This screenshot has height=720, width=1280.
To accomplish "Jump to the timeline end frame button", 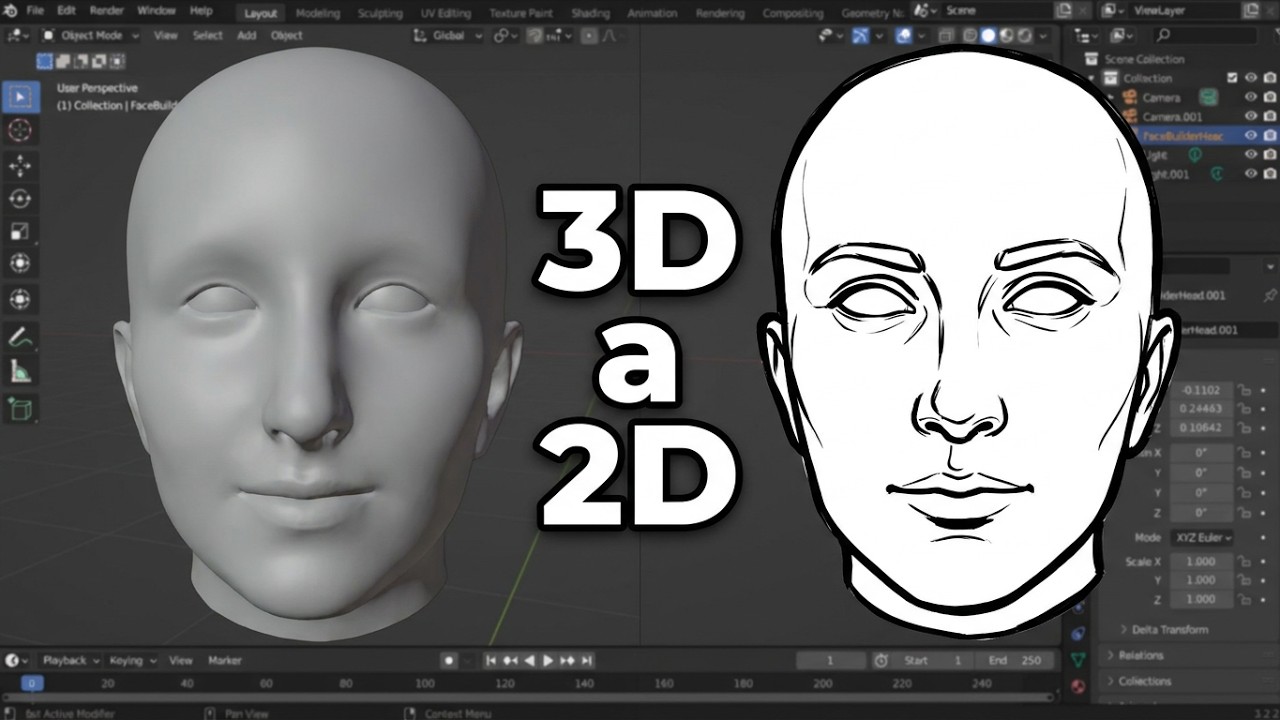I will pos(587,660).
